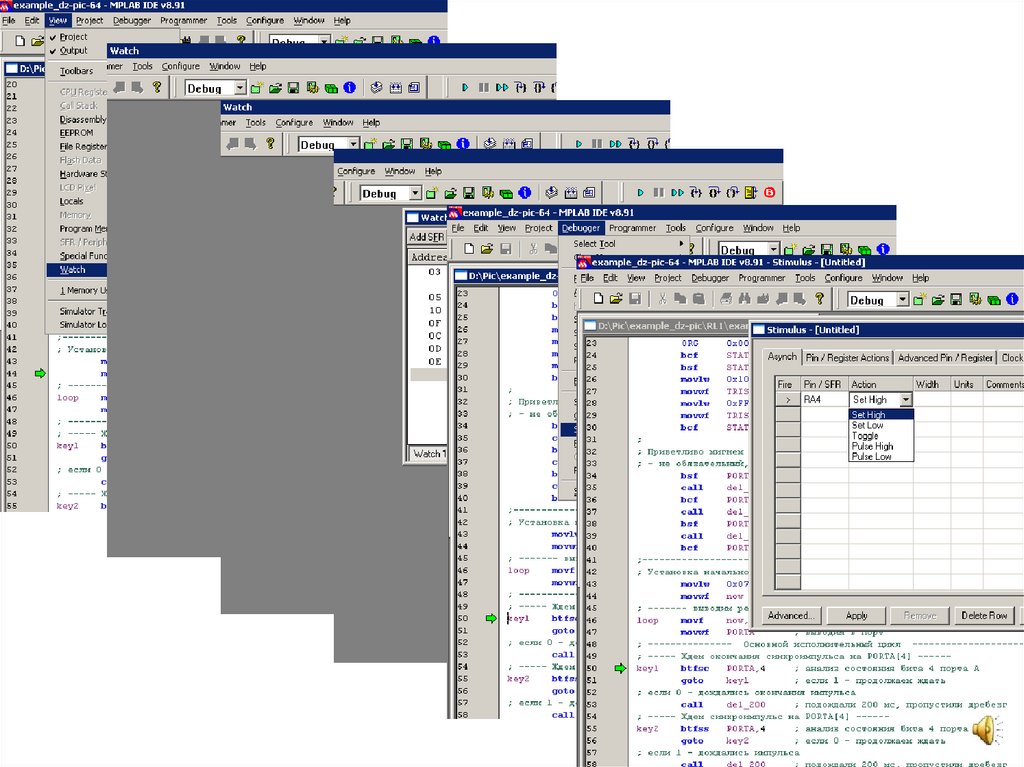Click blue info icon in Stimulus window toolbar
Image resolution: width=1024 pixels, height=767 pixels.
pos(1012,299)
